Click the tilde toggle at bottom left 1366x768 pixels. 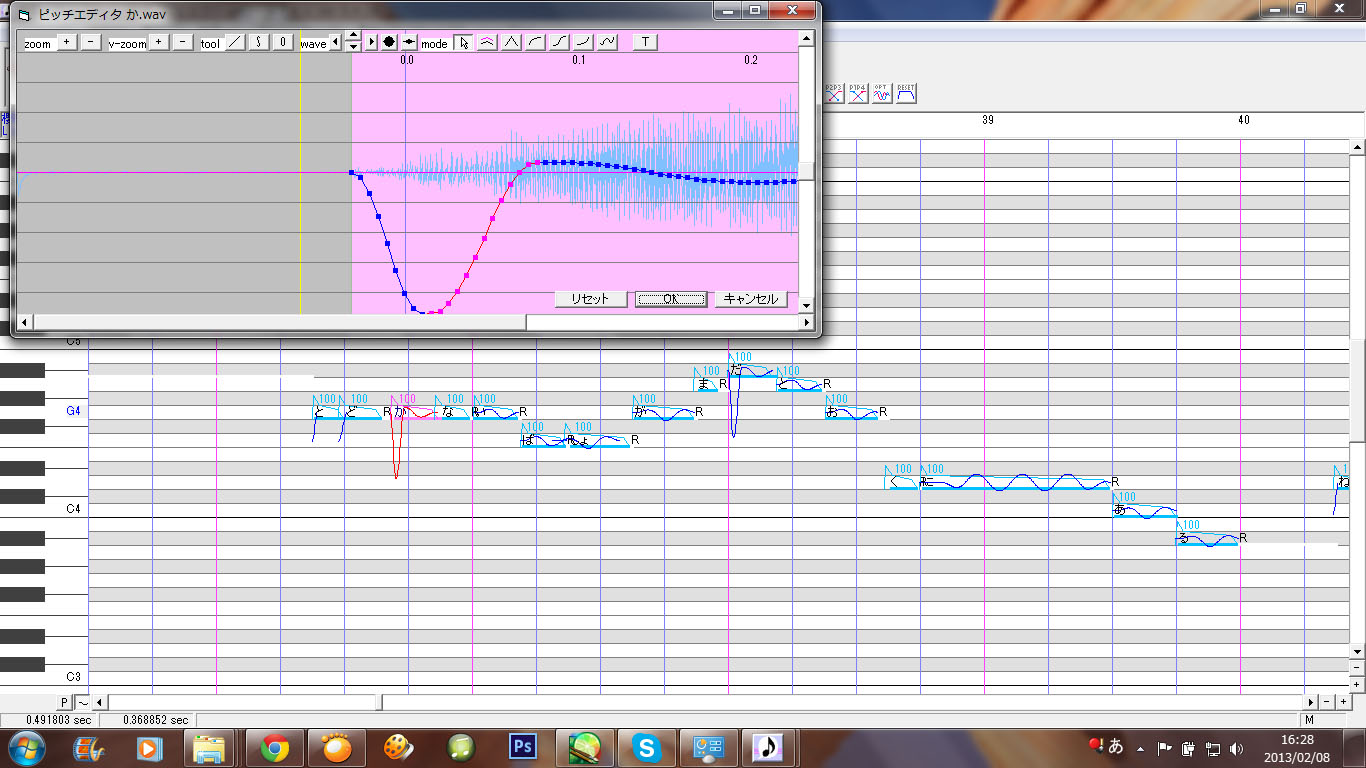coord(82,702)
